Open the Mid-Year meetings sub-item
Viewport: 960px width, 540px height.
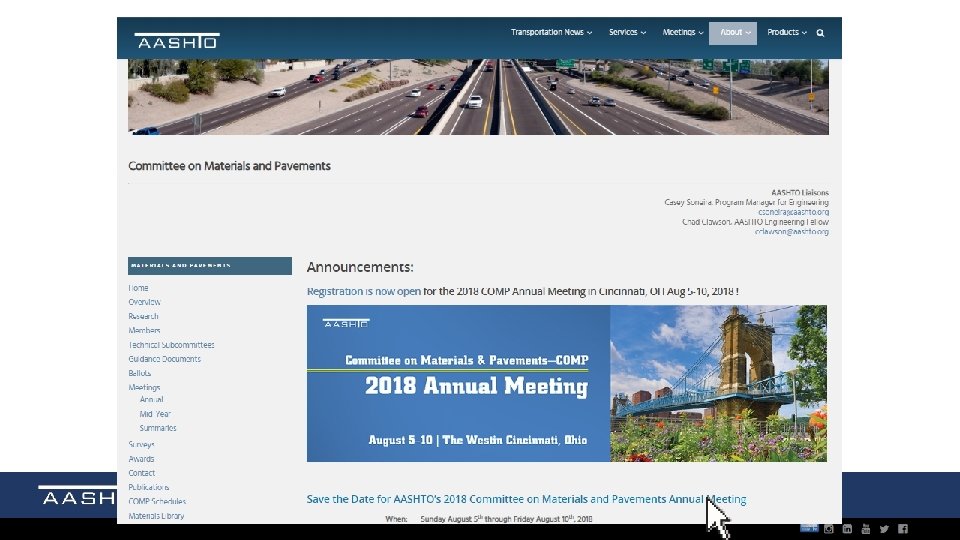coord(155,414)
